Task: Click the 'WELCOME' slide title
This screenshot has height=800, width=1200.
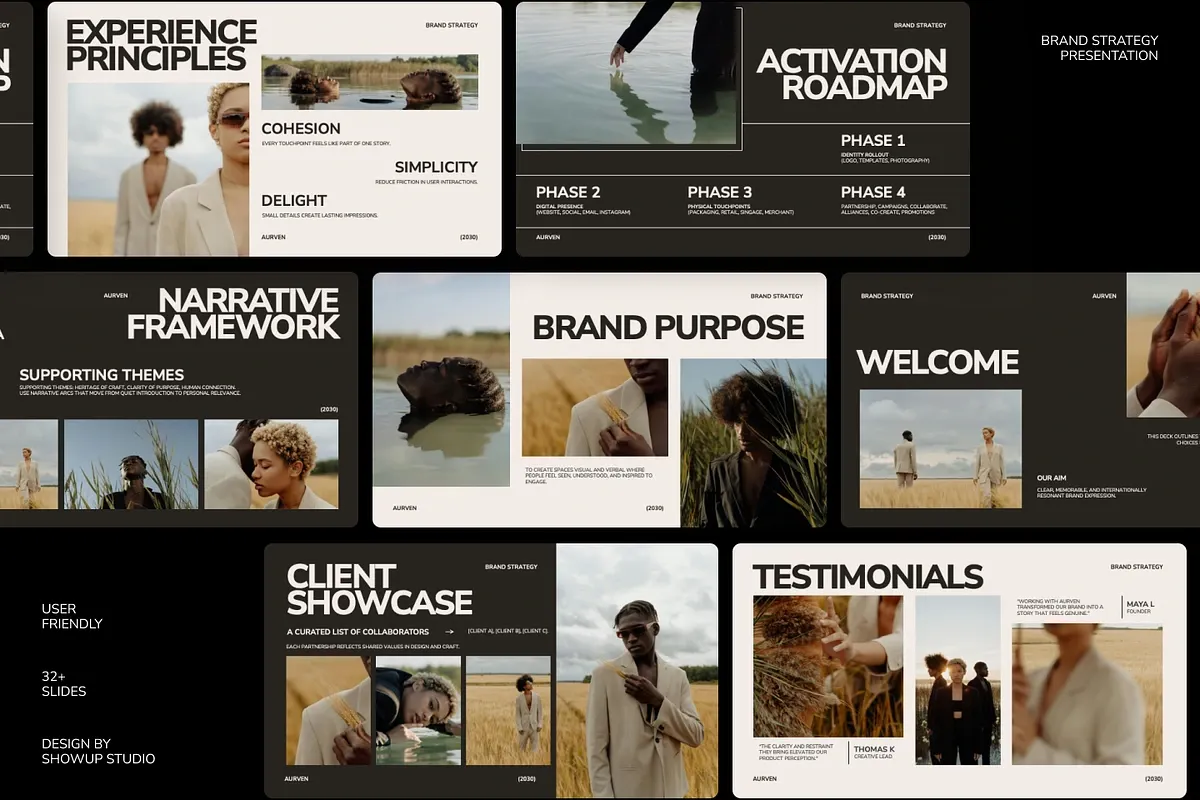Action: tap(938, 362)
